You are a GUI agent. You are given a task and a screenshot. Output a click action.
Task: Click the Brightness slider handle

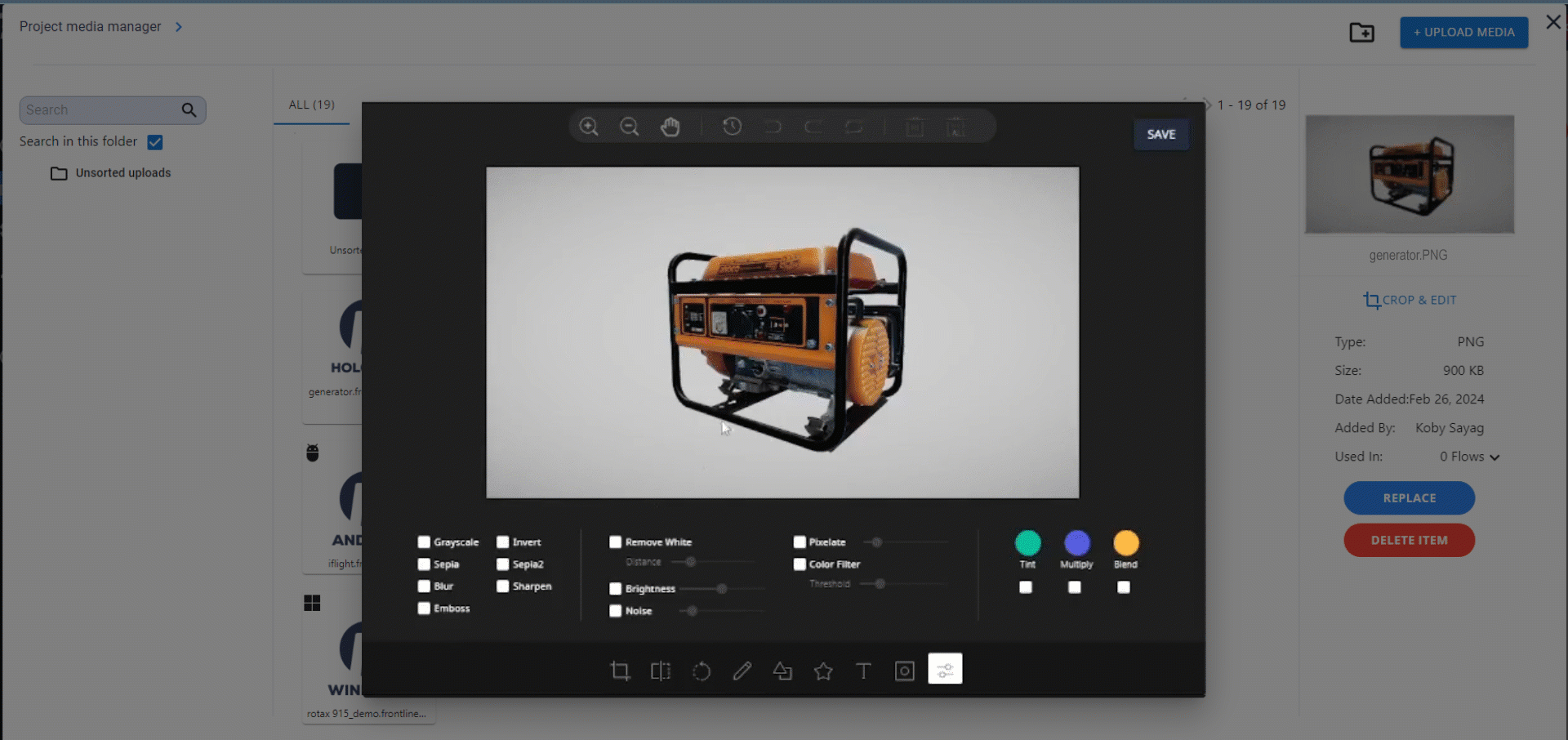[722, 589]
